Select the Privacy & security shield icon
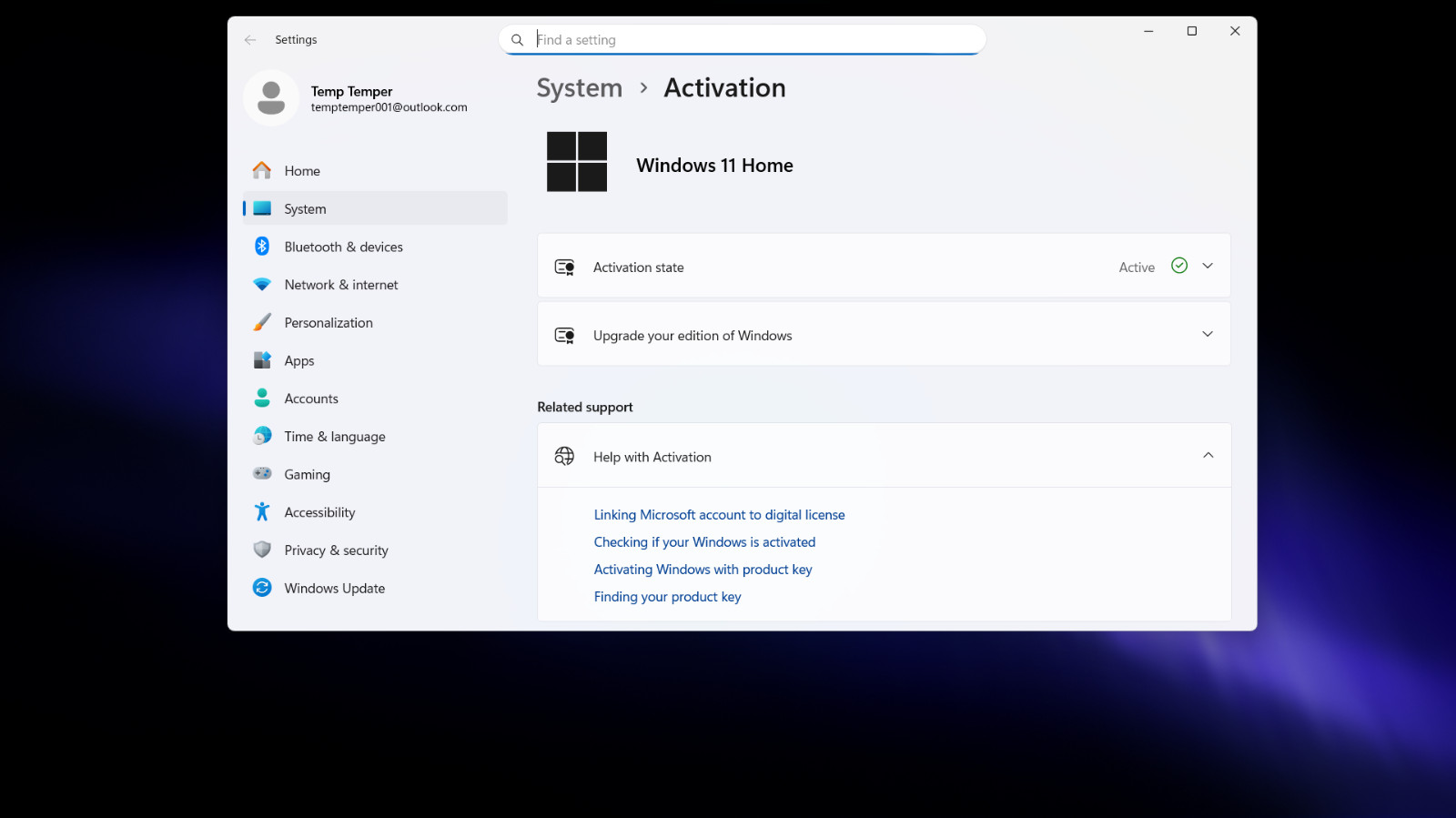Viewport: 1456px width, 818px height. click(x=262, y=550)
